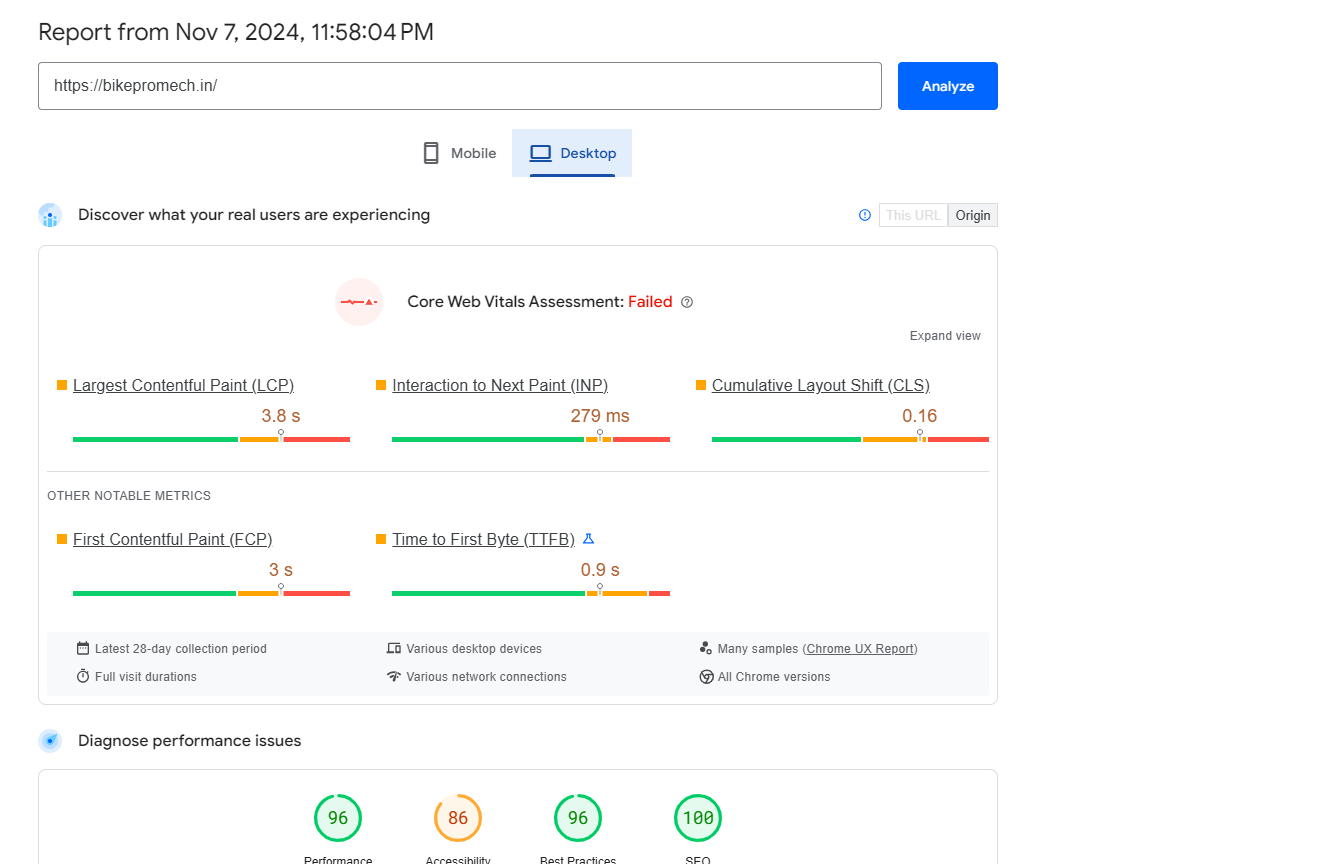Click the experimental flask icon beside TTFB
The image size is (1332, 864).
click(x=588, y=539)
